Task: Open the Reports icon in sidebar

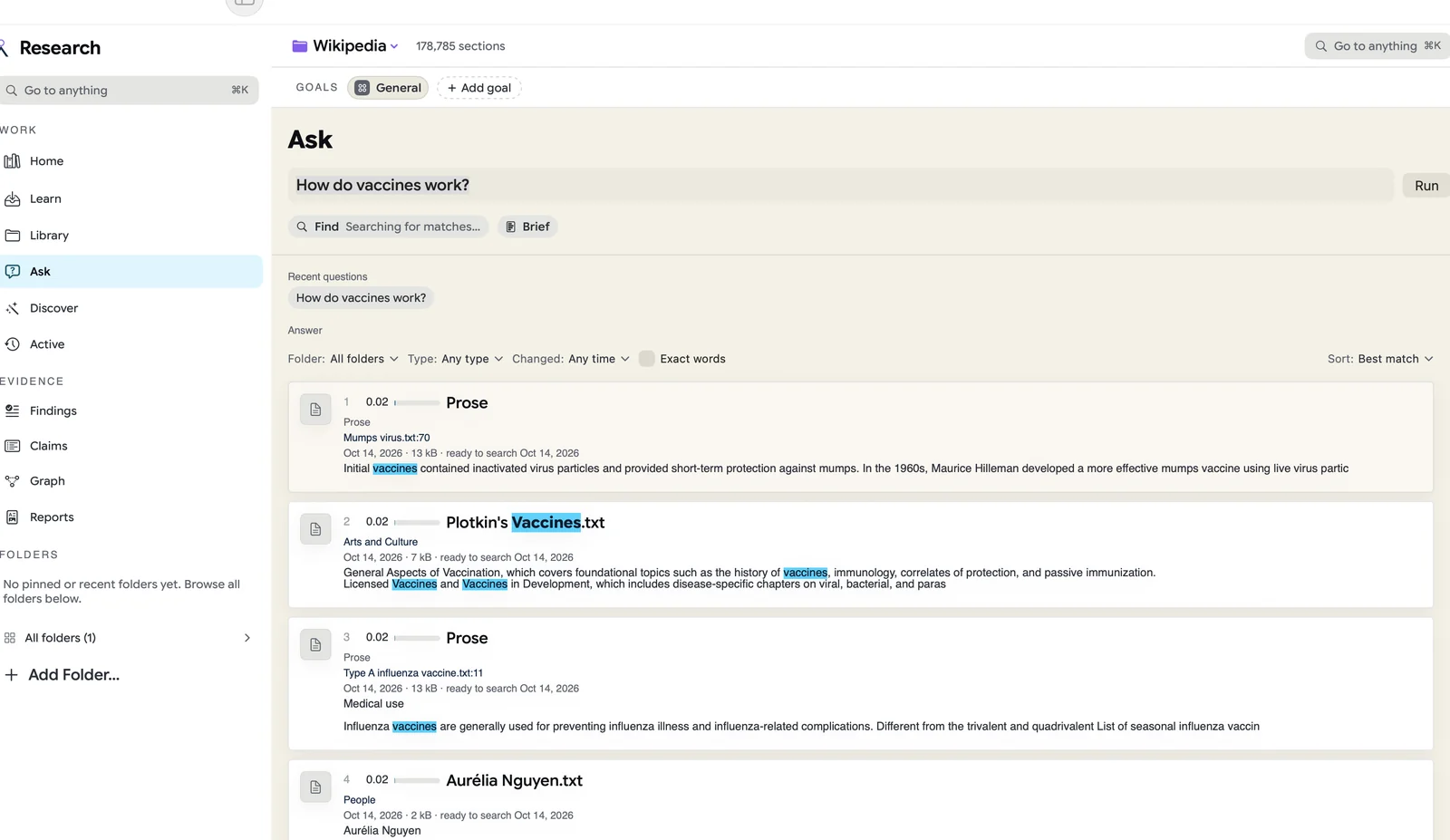Action: (13, 517)
